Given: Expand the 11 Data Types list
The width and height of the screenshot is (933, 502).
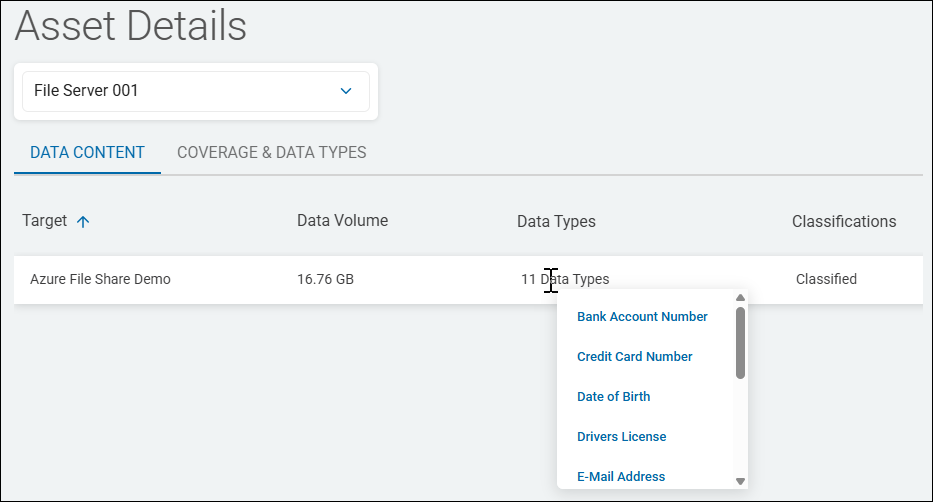Looking at the screenshot, I should [565, 280].
